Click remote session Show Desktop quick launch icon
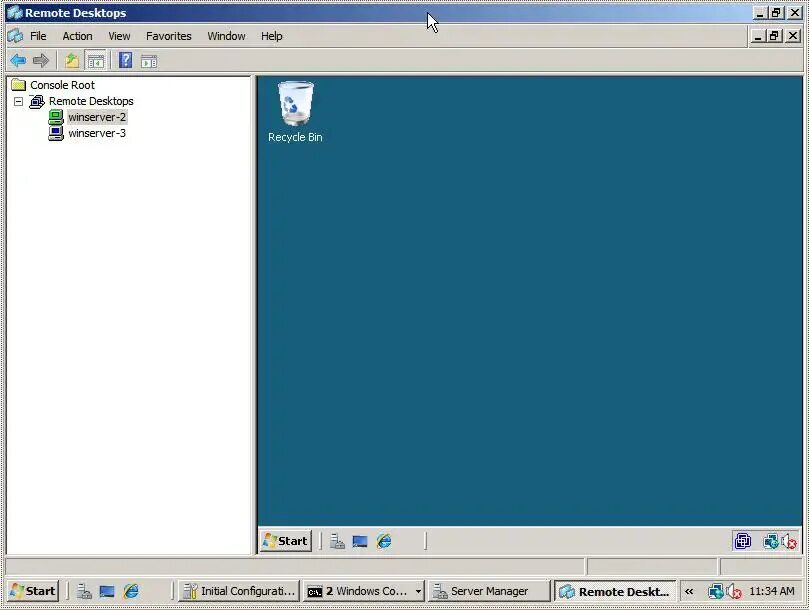809x610 pixels. click(360, 541)
